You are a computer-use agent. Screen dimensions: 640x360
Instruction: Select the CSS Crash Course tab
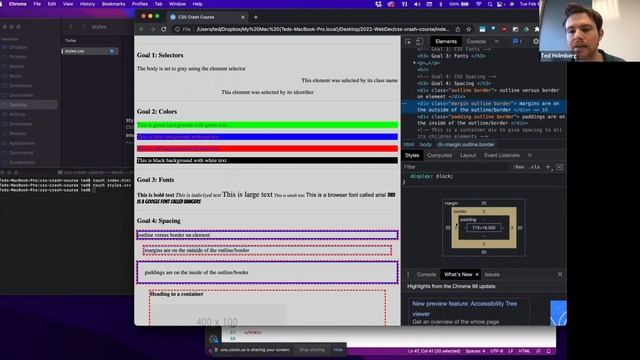(207, 17)
